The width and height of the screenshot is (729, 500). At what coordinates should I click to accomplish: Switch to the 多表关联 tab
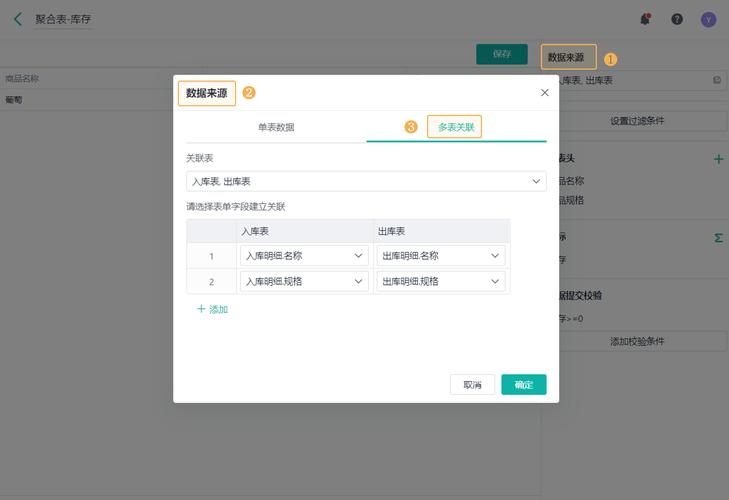[456, 127]
